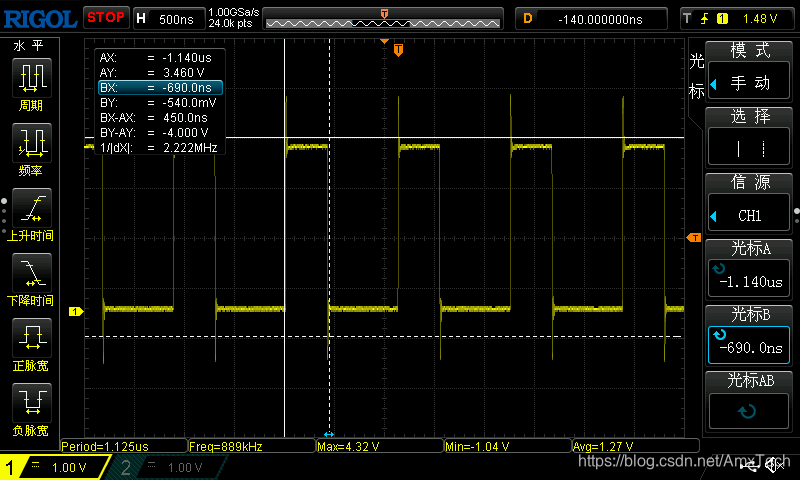Click the cursor B position arrow on bottom axis

(x=329, y=434)
